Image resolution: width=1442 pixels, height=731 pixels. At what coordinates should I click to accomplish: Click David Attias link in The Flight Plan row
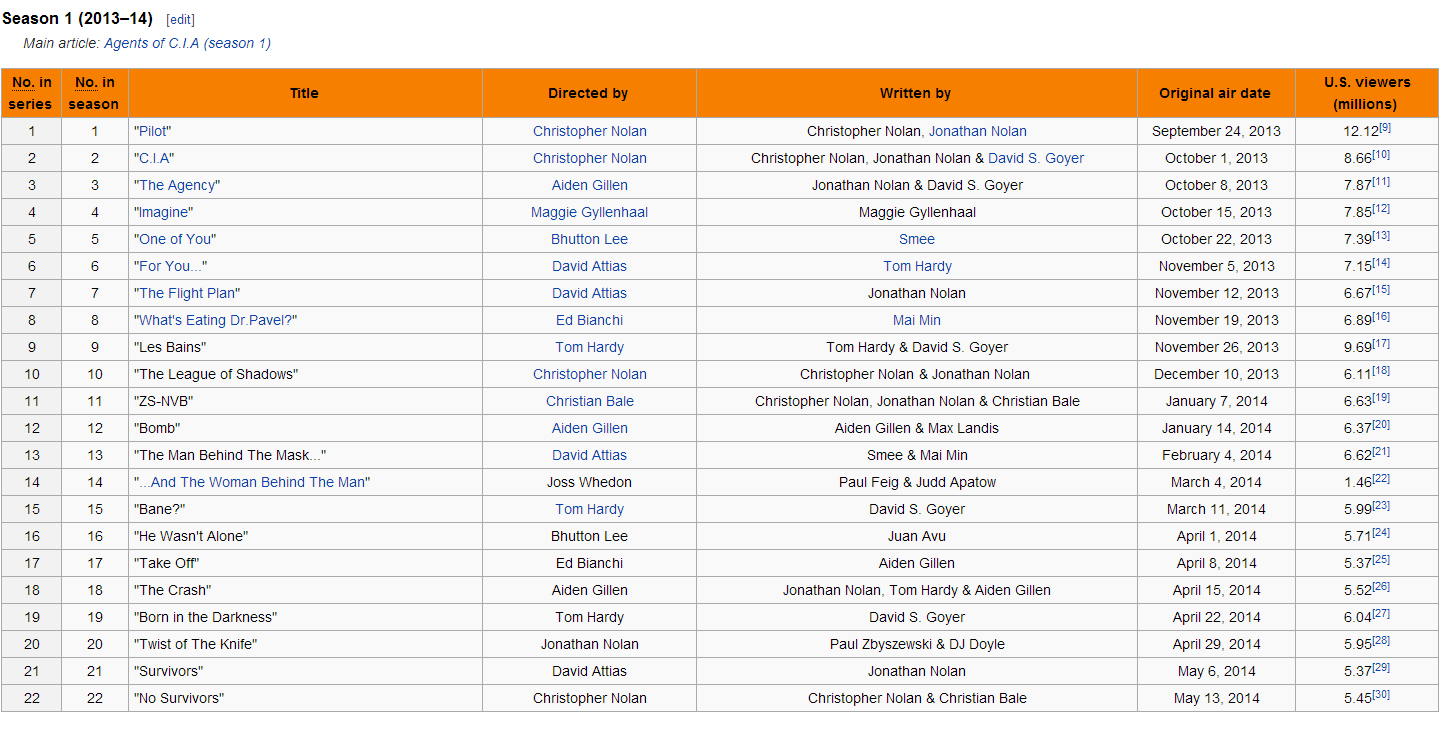590,293
